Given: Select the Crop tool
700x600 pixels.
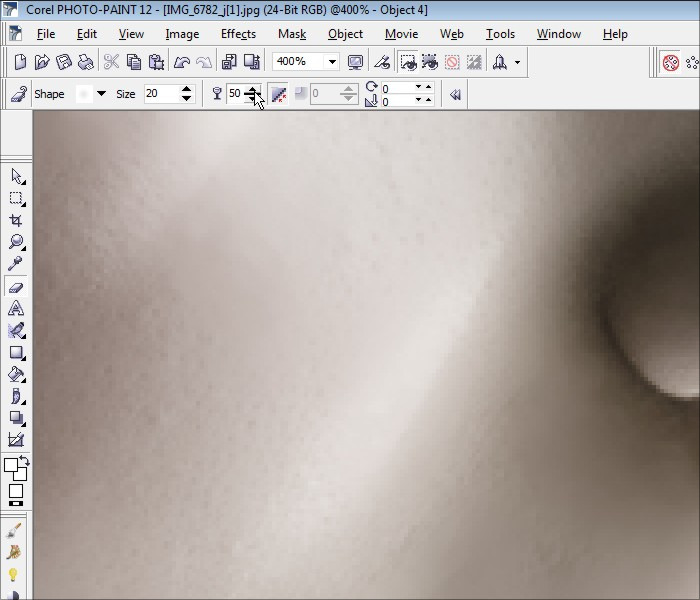Looking at the screenshot, I should pyautogui.click(x=17, y=221).
